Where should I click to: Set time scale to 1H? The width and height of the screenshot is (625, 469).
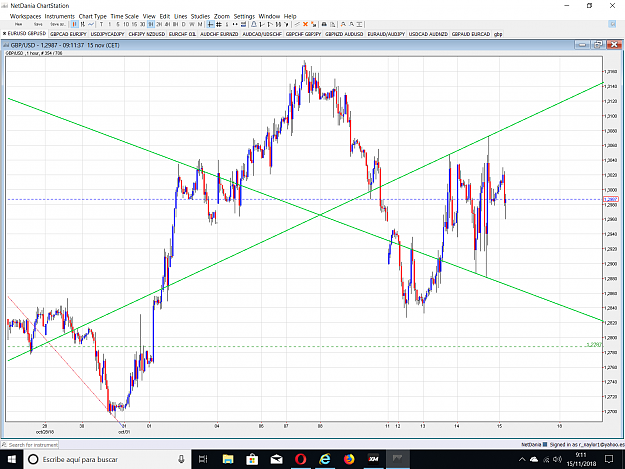click(151, 24)
